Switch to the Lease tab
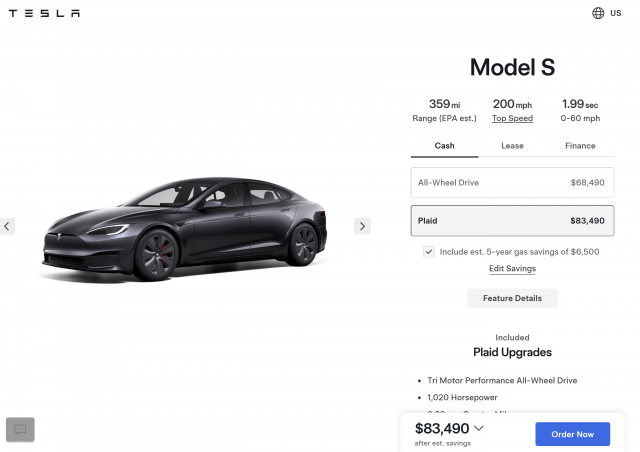Image resolution: width=640 pixels, height=452 pixels. coord(512,146)
